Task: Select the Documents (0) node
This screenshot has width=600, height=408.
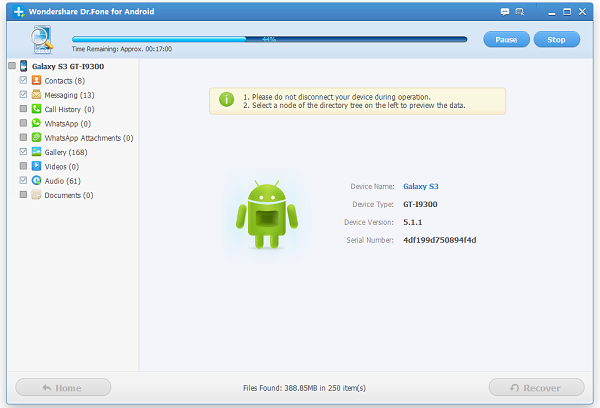Action: 69,195
